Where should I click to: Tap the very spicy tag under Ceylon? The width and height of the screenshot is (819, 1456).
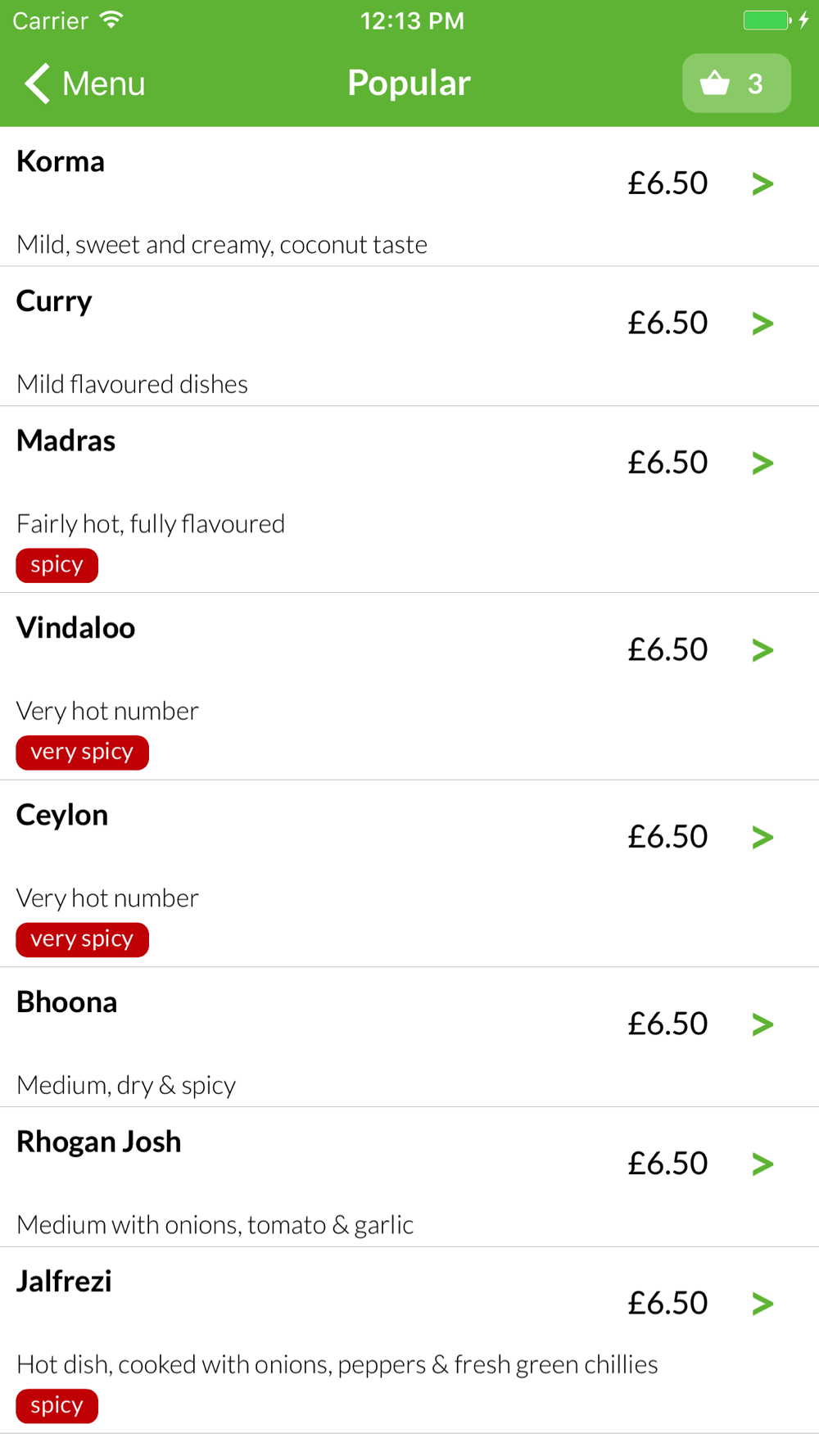click(83, 939)
